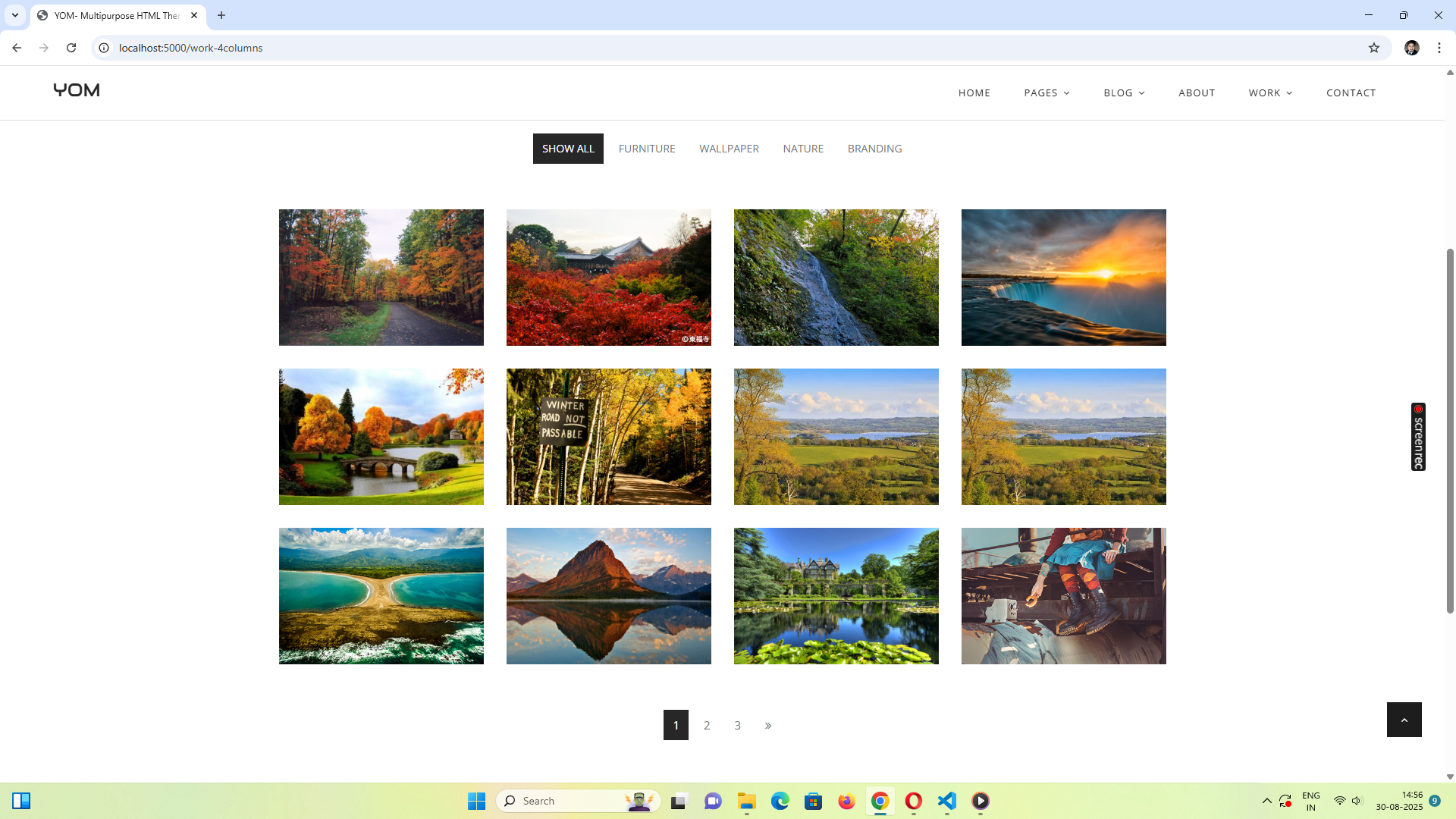Go to pagination page 1
Viewport: 1456px width, 819px height.
pyautogui.click(x=676, y=725)
